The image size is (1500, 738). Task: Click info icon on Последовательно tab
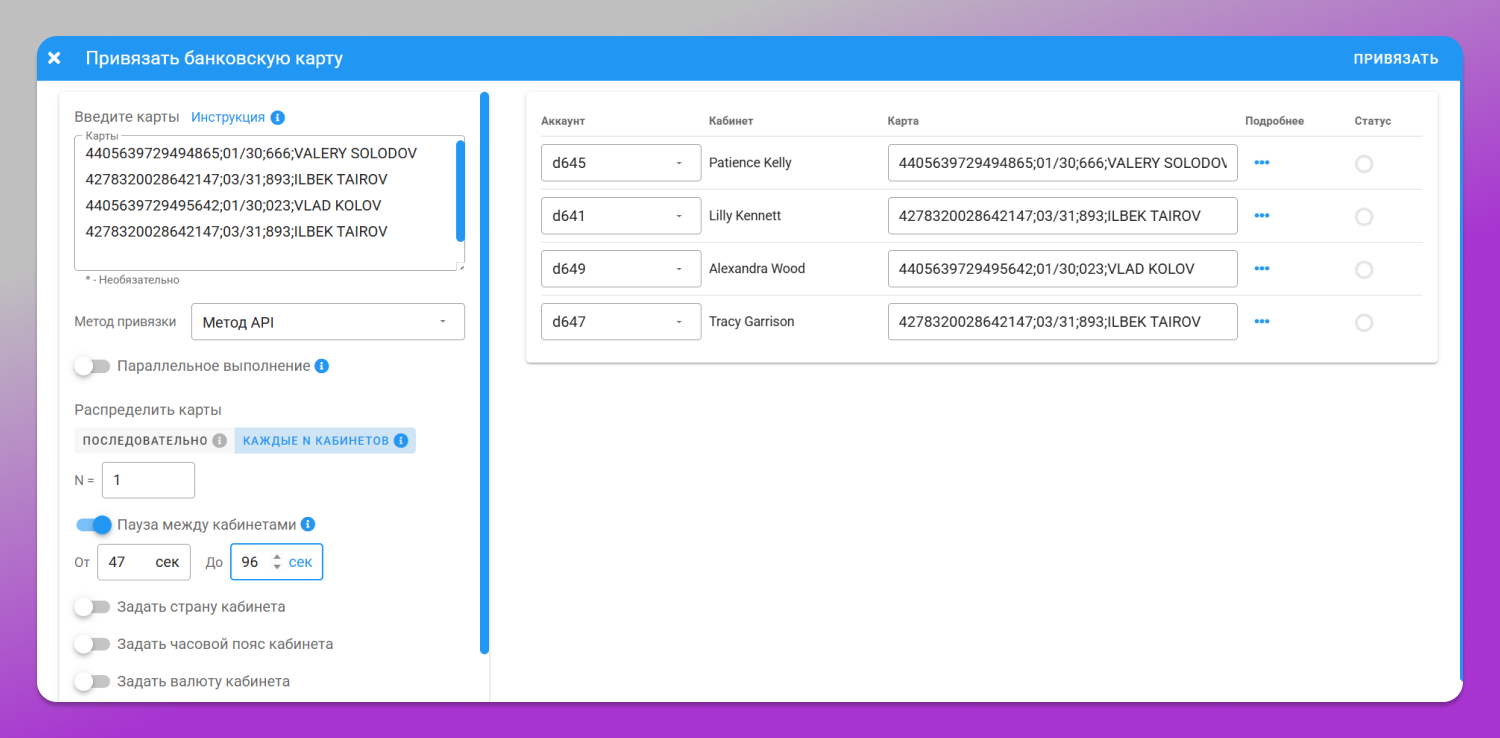[x=220, y=441]
